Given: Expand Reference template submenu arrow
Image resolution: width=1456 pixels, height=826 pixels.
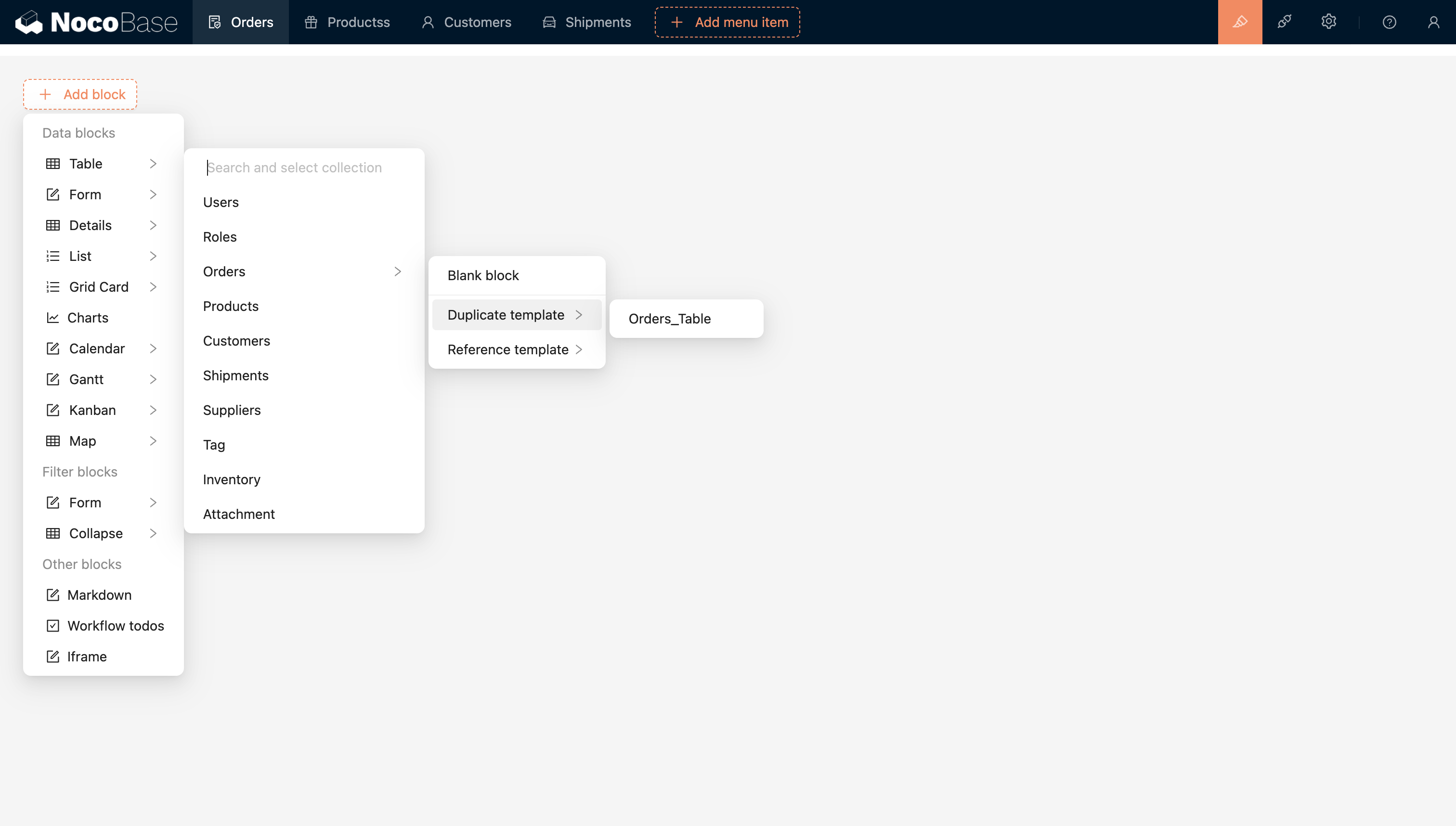Looking at the screenshot, I should coord(579,349).
